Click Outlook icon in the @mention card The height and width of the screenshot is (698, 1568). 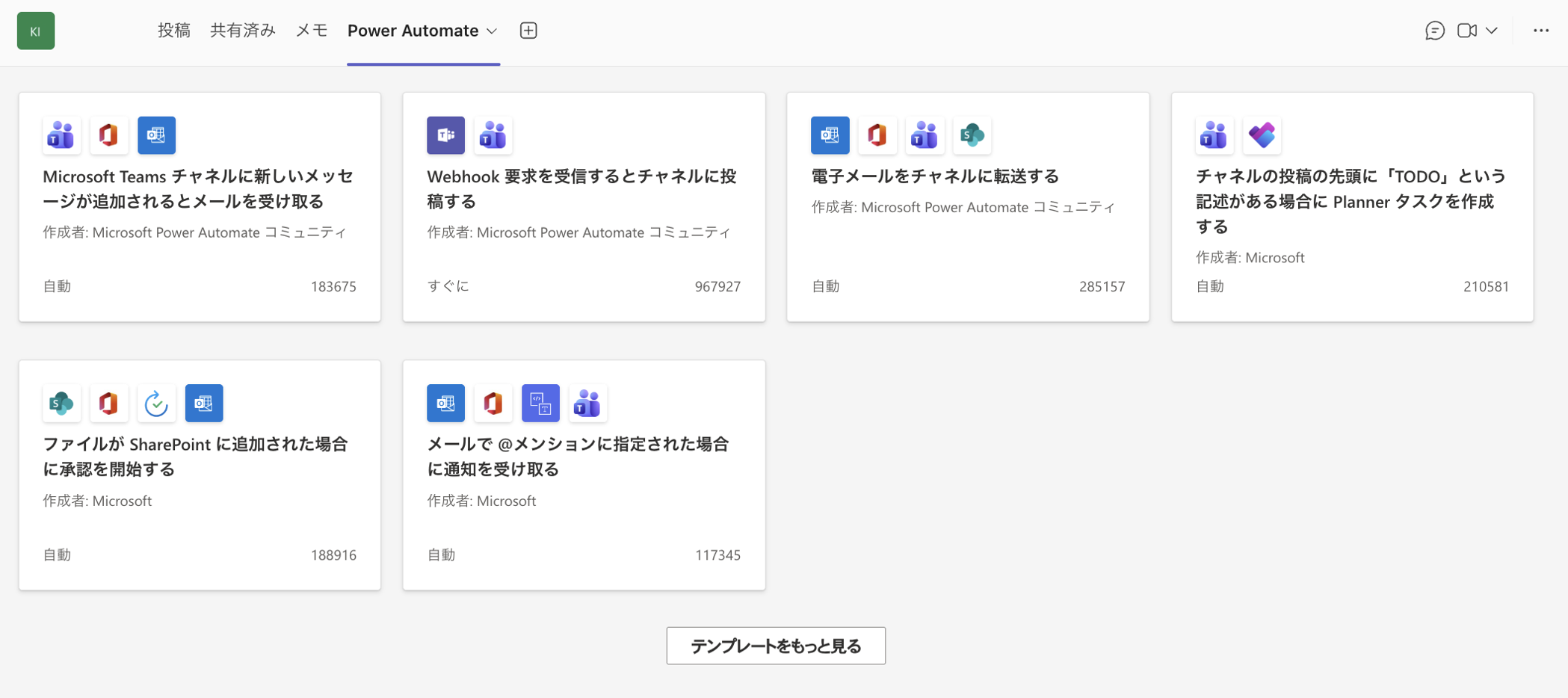(x=446, y=404)
